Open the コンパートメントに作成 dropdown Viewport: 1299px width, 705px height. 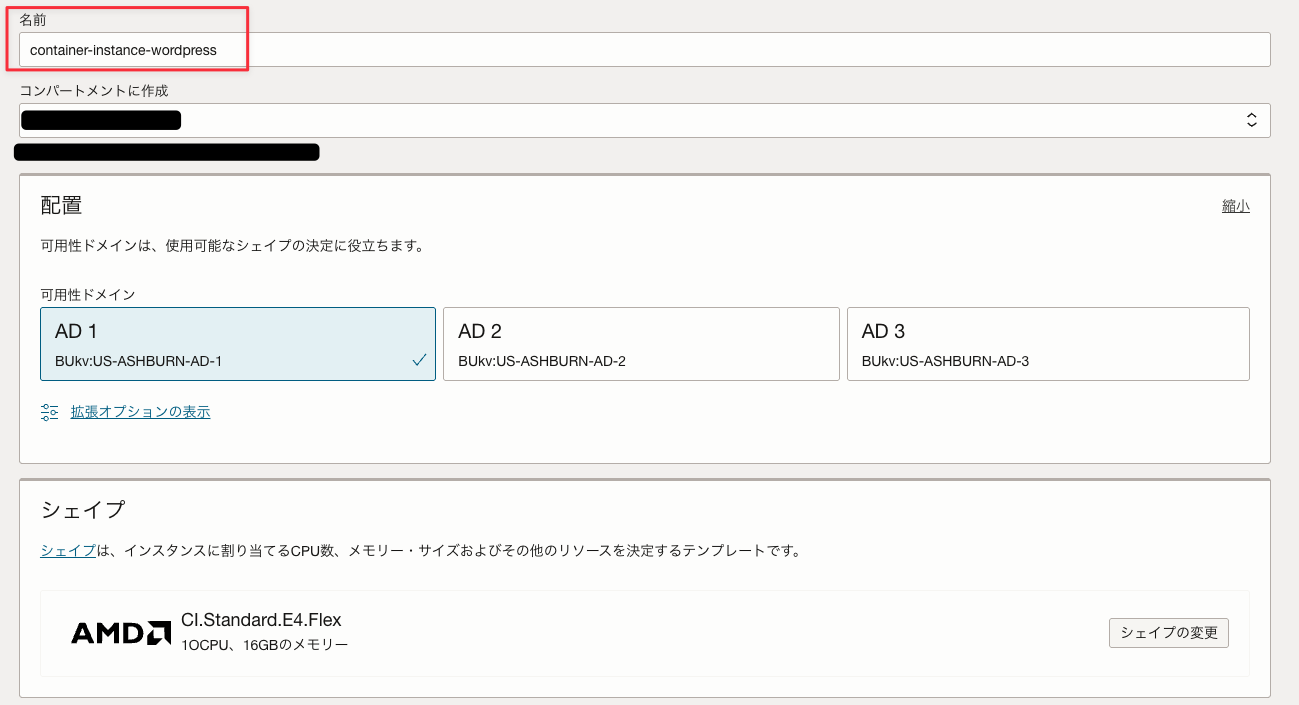[644, 120]
